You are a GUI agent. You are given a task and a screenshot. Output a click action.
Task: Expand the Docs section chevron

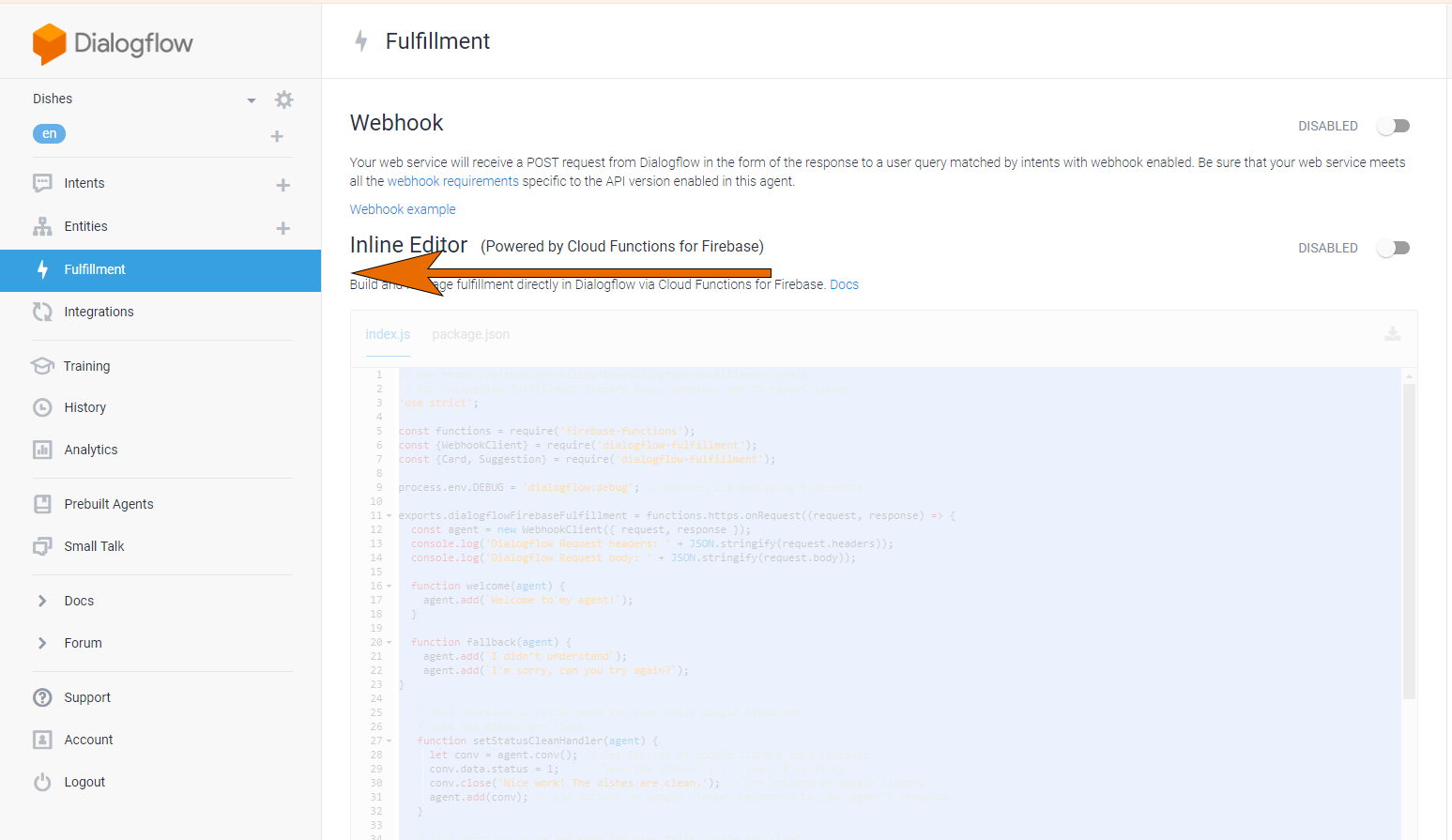point(42,601)
